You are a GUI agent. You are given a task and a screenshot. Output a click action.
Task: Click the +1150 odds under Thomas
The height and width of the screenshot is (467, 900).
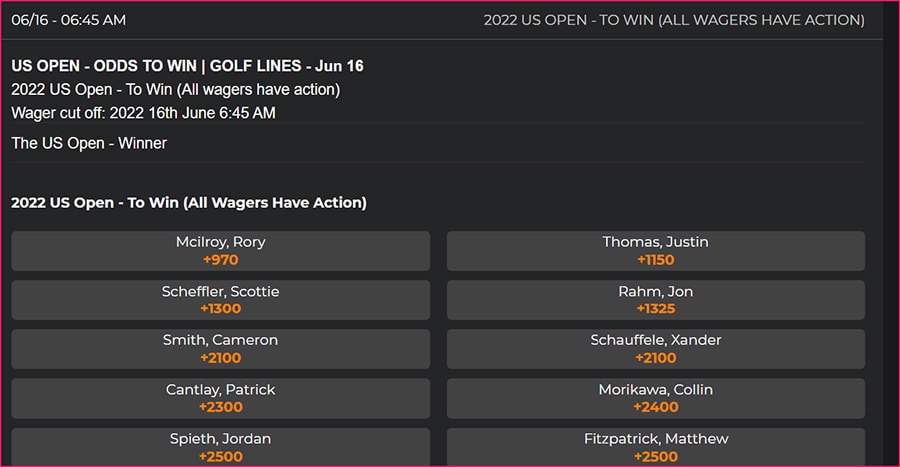pyautogui.click(x=655, y=260)
